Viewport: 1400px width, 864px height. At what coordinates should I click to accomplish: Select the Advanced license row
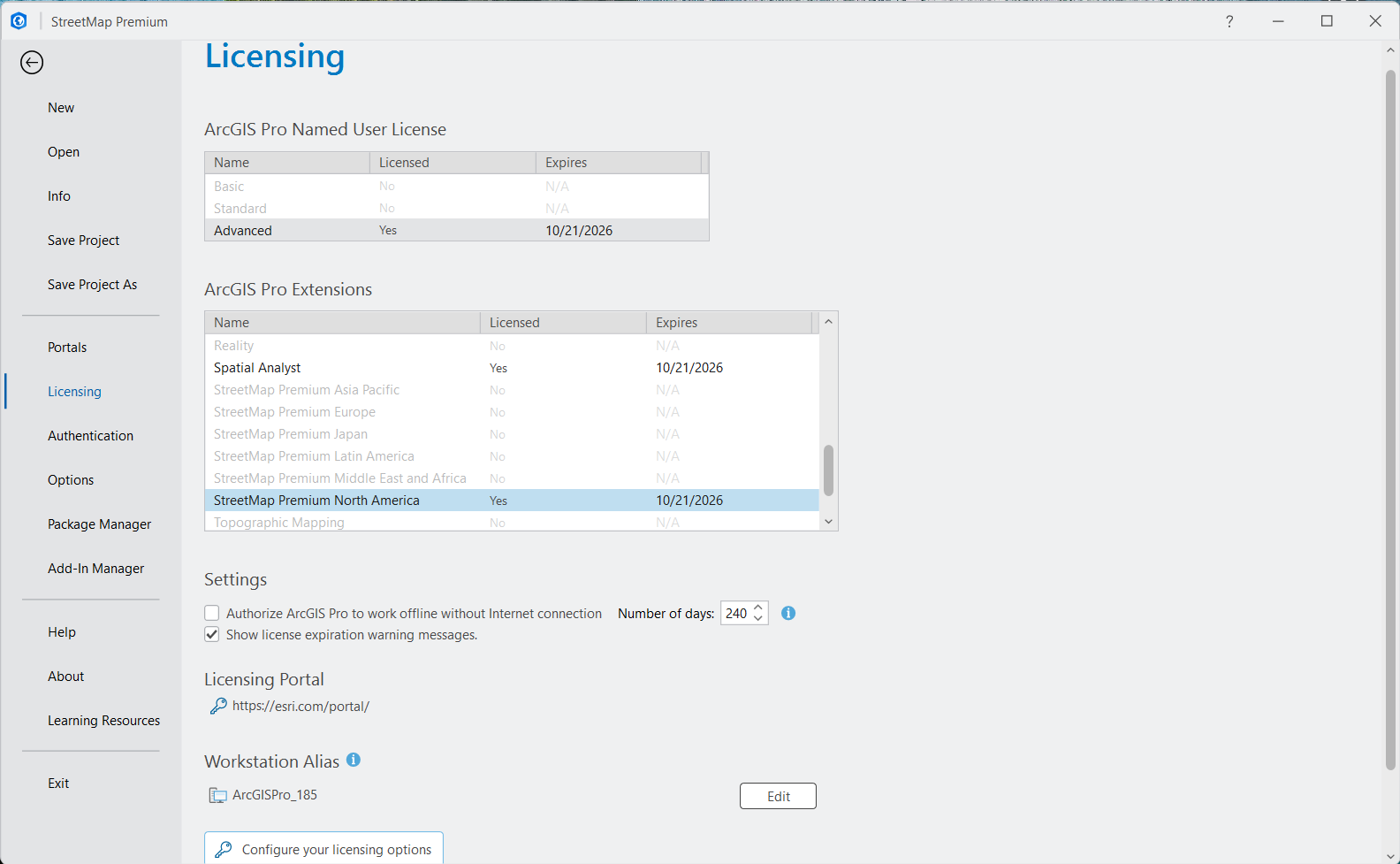coord(457,230)
